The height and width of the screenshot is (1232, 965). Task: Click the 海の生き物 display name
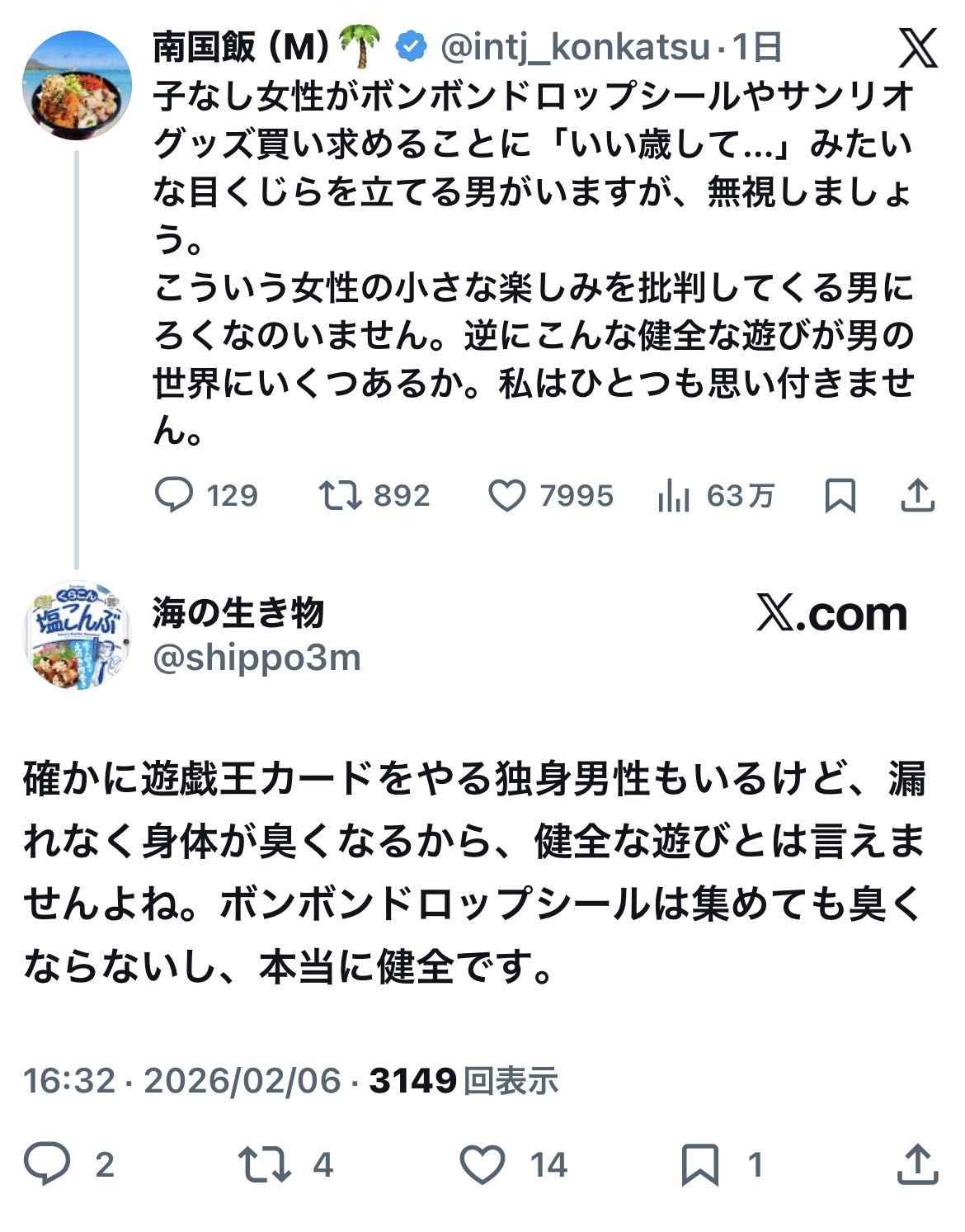[238, 613]
